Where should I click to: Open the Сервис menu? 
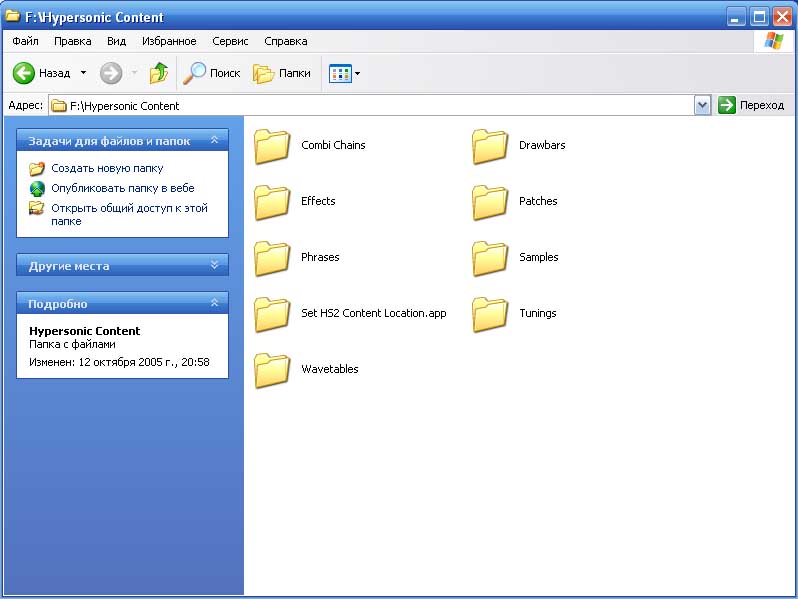coord(230,41)
